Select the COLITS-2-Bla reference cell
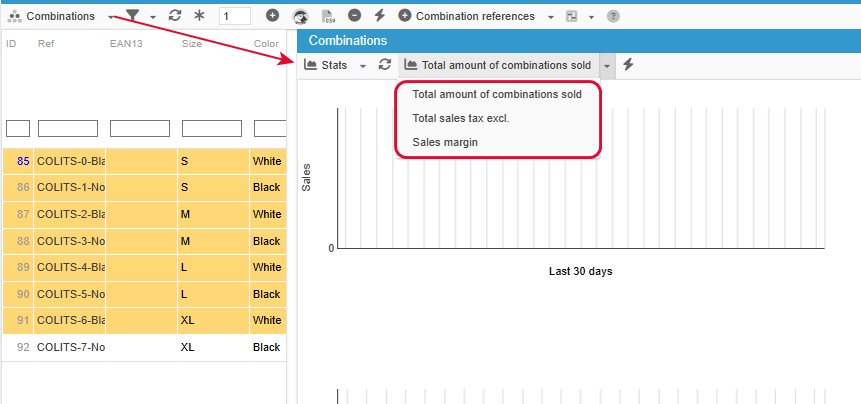This screenshot has height=404, width=861. 70,214
